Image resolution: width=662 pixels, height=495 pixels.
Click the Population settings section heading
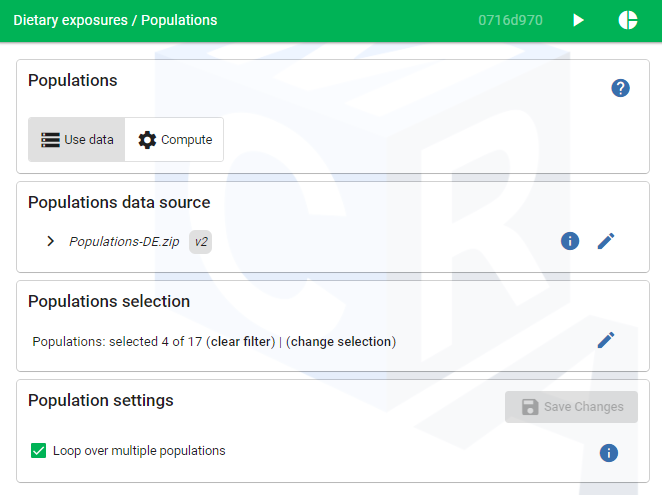(x=101, y=400)
